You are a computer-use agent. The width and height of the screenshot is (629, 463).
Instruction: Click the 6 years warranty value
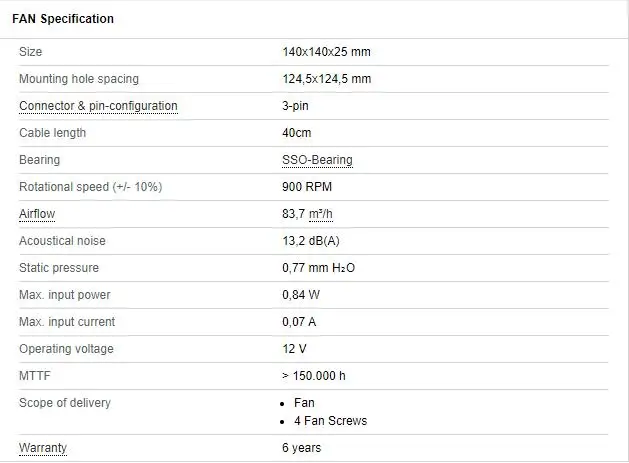pyautogui.click(x=303, y=448)
